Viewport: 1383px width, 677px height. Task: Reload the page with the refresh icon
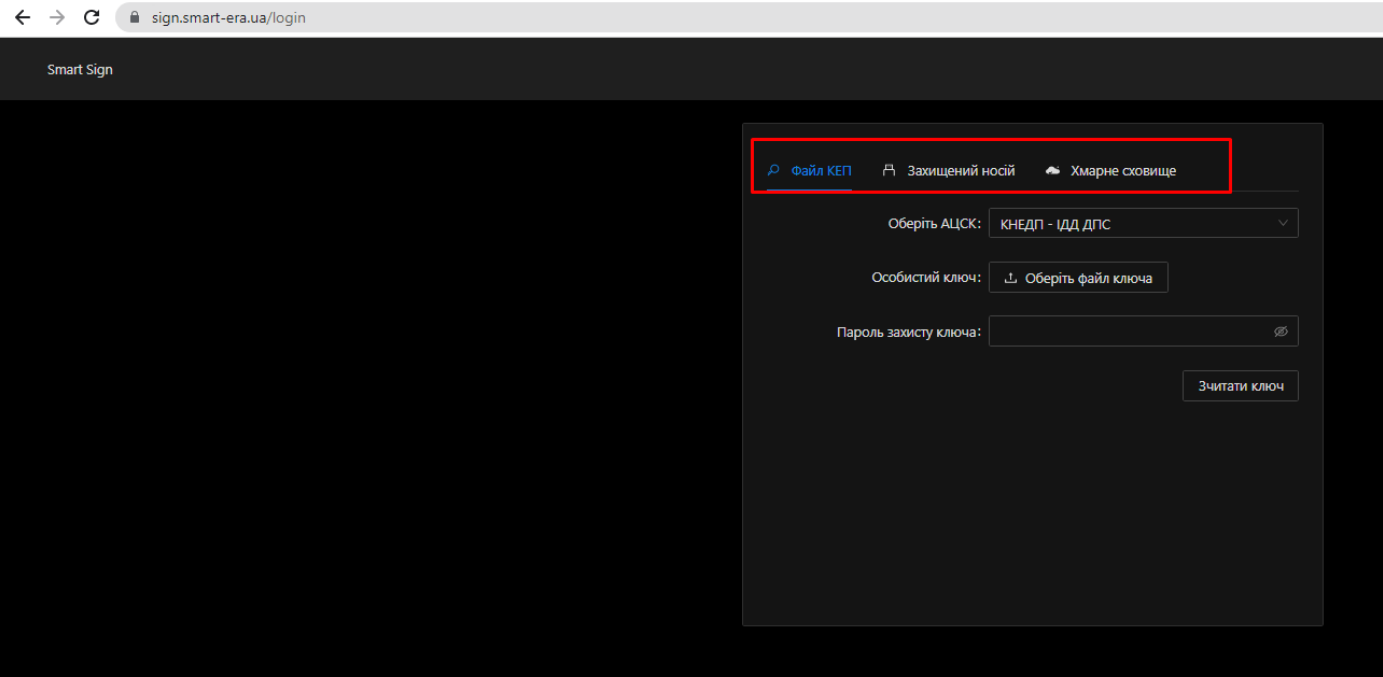click(x=92, y=18)
